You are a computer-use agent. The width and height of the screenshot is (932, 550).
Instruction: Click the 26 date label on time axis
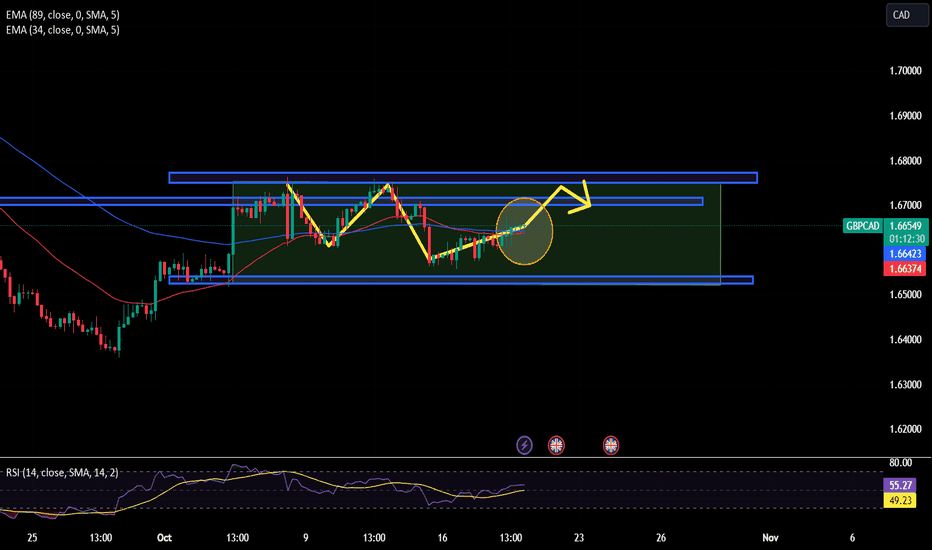coord(661,538)
